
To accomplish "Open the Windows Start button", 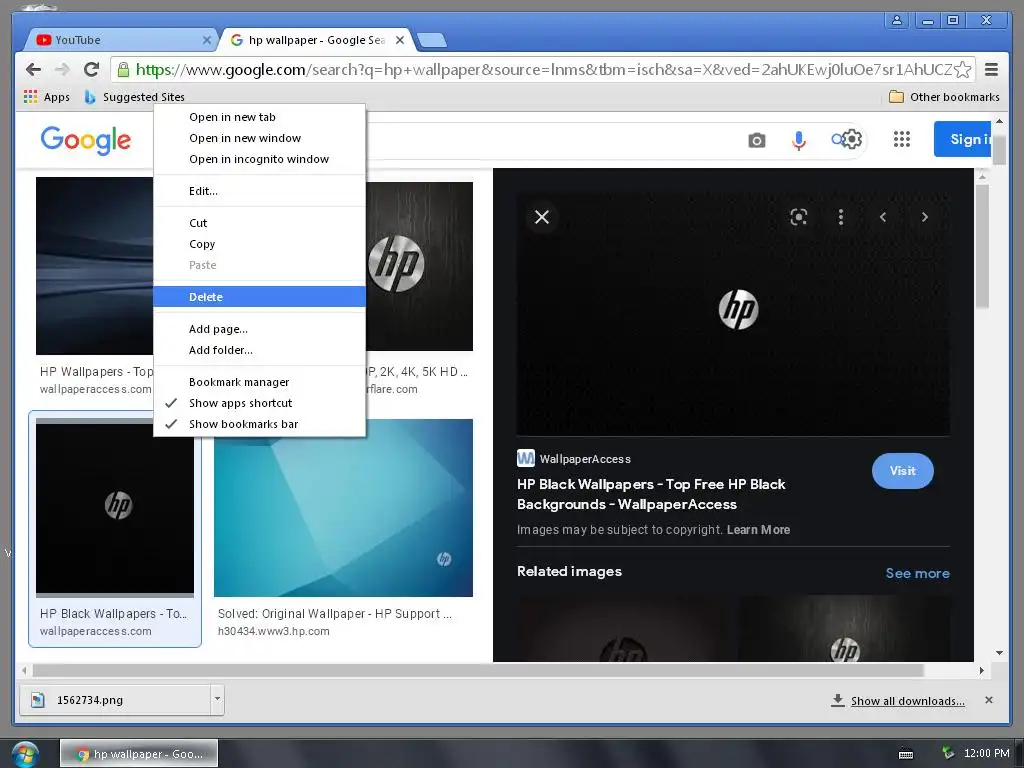I will [25, 754].
